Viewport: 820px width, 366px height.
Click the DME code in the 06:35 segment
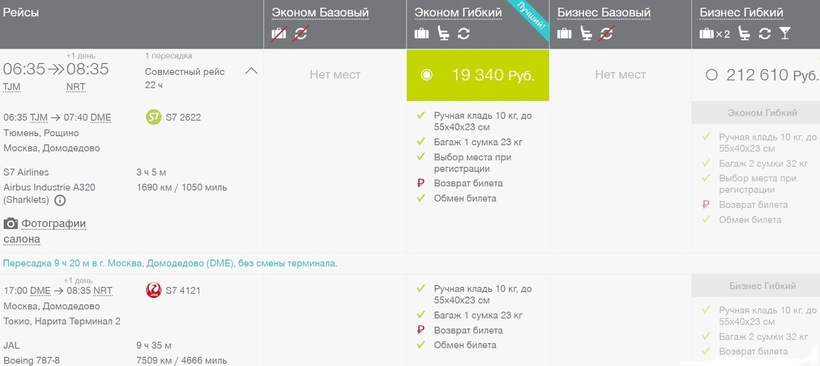point(101,118)
